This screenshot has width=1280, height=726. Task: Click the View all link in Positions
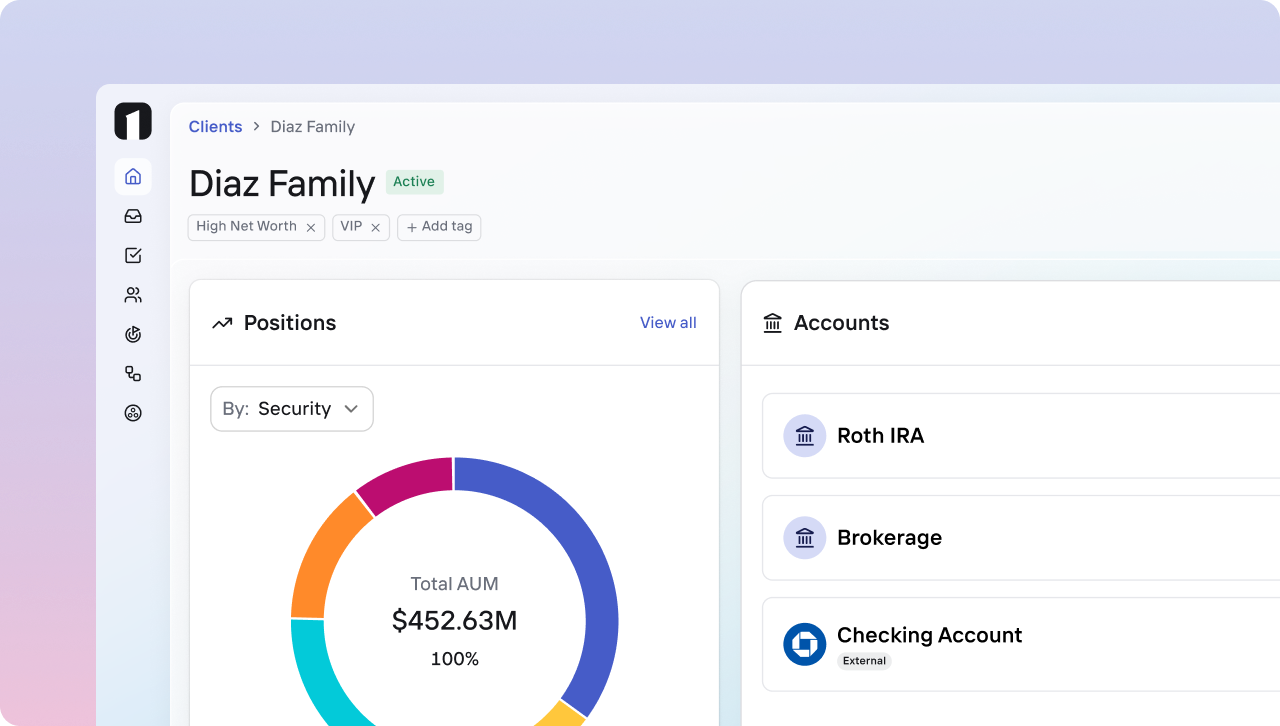pos(668,323)
